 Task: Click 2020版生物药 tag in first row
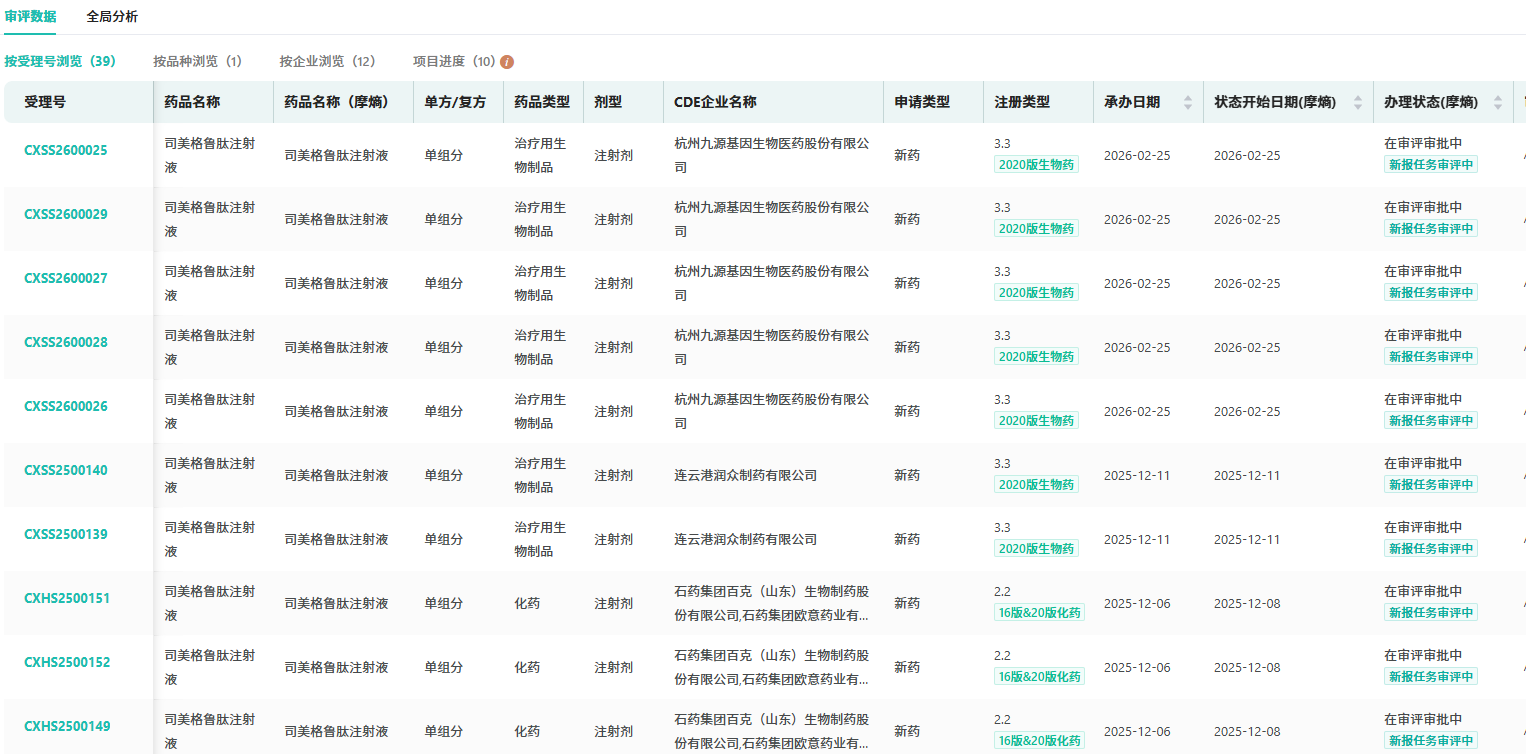1036,165
